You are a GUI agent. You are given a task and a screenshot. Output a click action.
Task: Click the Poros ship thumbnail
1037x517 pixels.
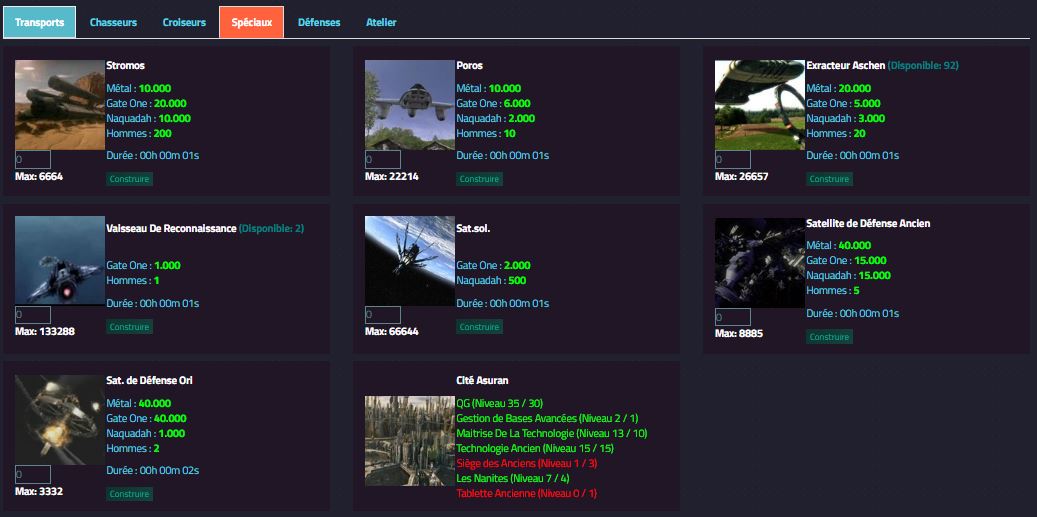(x=410, y=105)
